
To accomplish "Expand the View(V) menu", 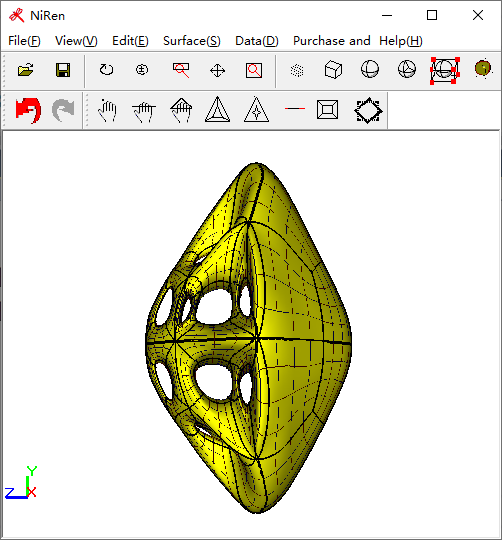I will coord(76,41).
